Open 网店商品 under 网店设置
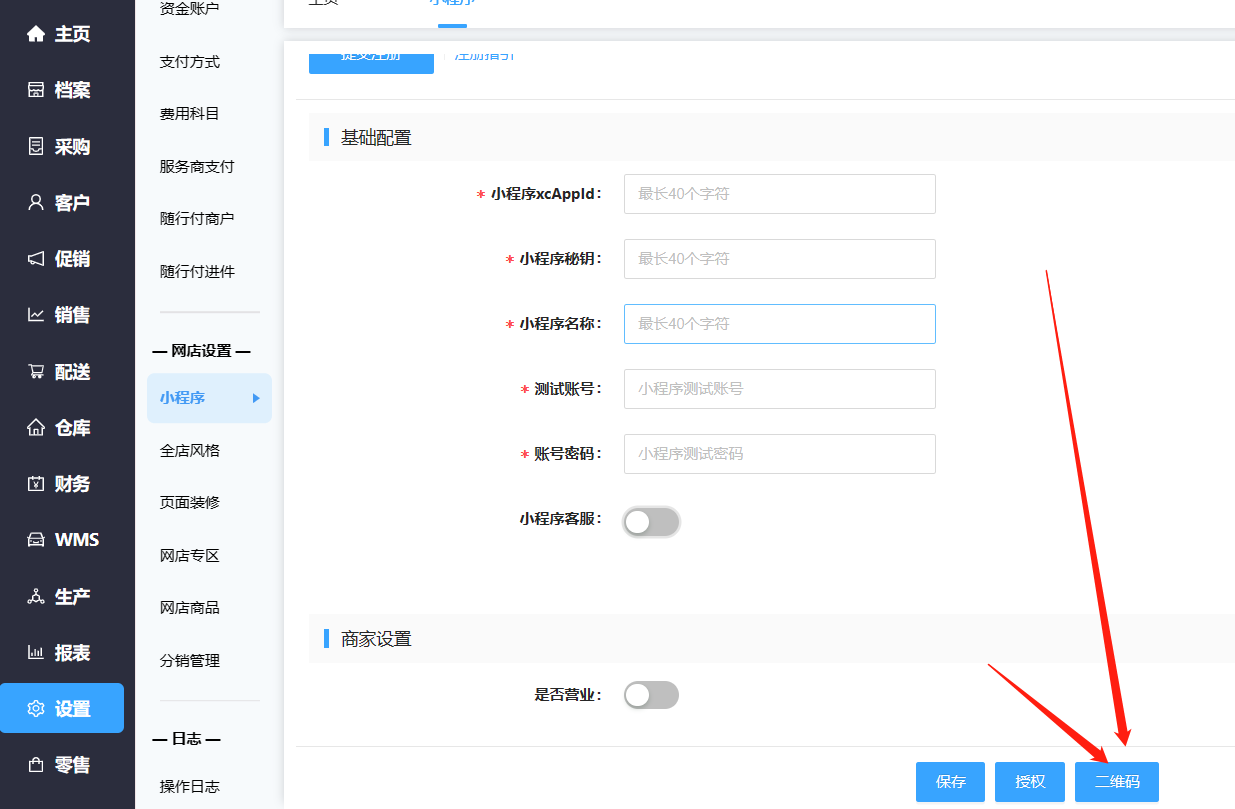The width and height of the screenshot is (1235, 809). click(x=190, y=608)
